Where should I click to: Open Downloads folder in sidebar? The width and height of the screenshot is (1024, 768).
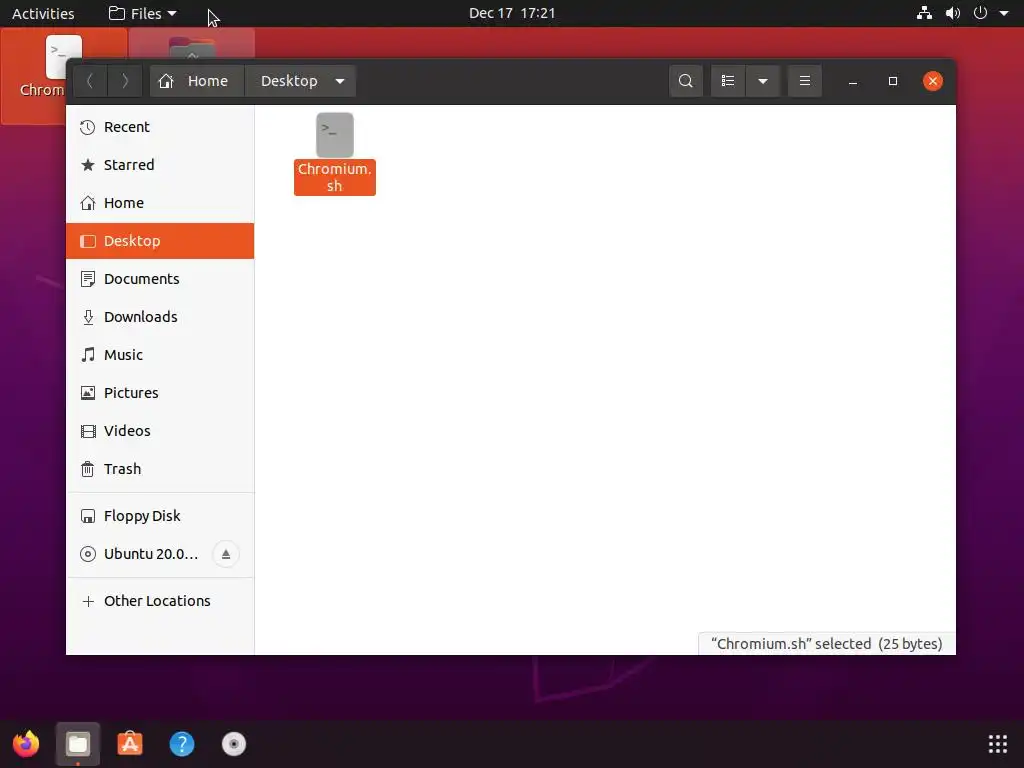(160, 317)
